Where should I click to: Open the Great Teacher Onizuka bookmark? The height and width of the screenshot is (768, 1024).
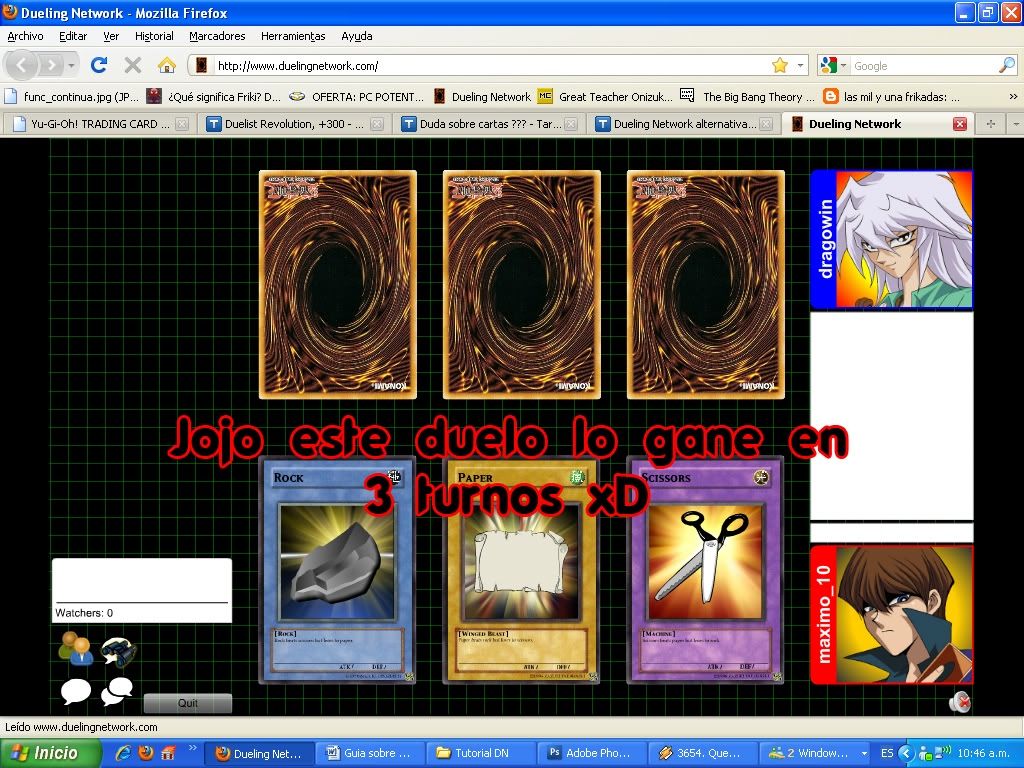pos(605,97)
